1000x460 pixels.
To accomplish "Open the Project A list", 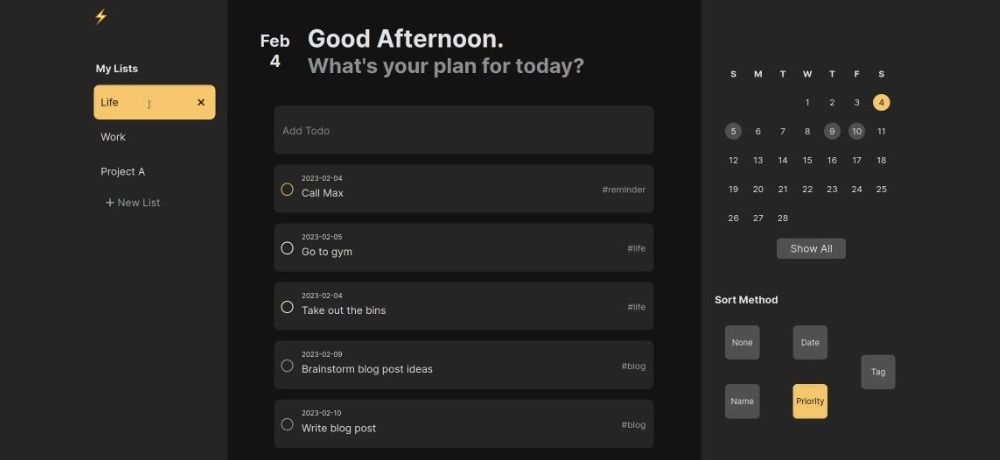I will point(122,172).
